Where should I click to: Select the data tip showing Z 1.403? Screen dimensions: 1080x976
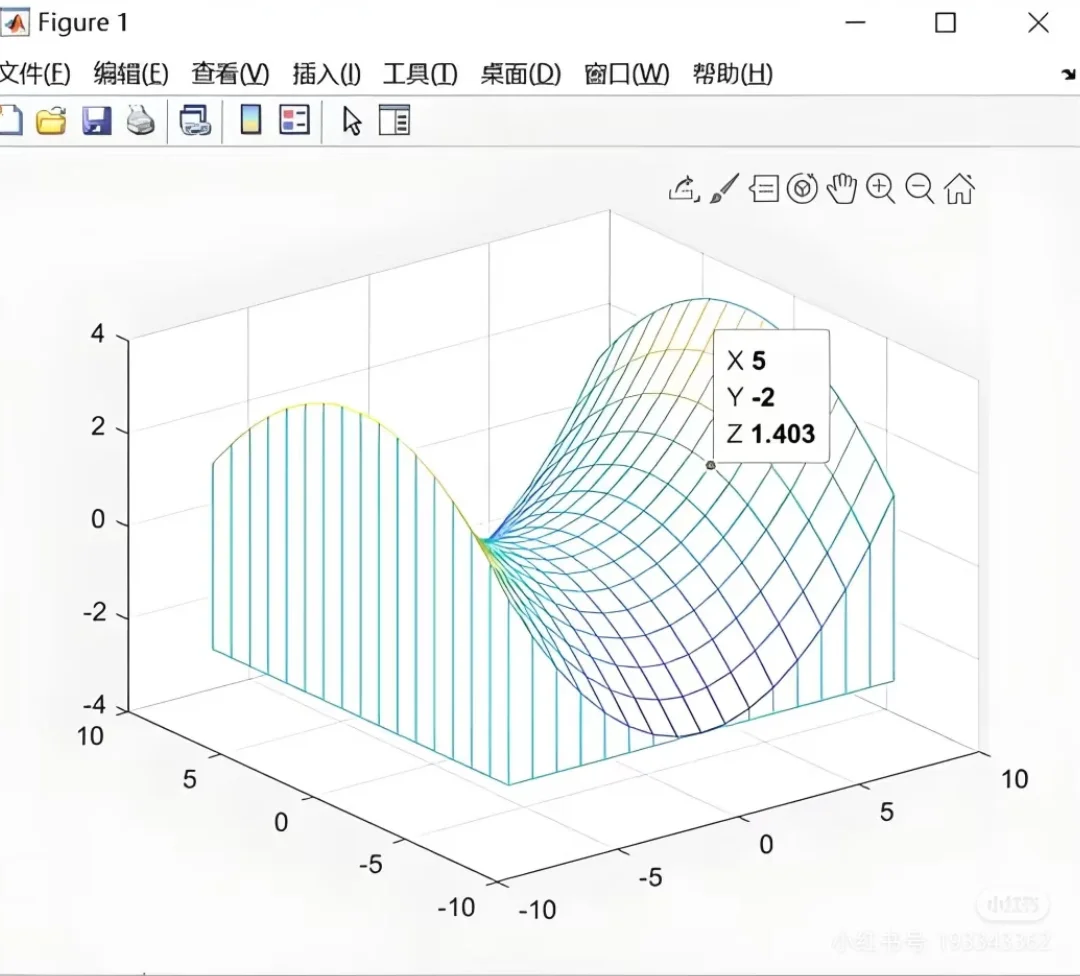point(770,397)
